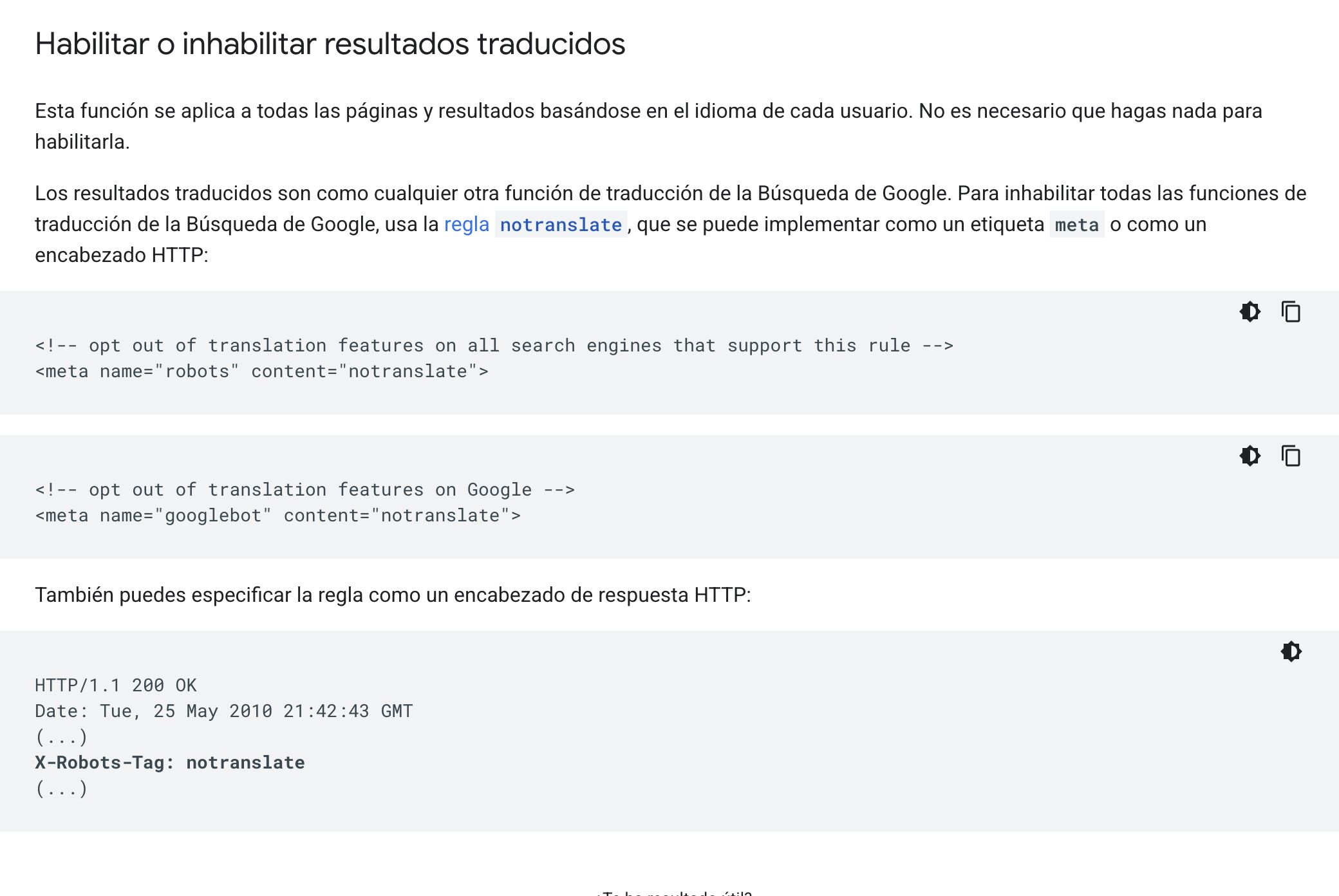The width and height of the screenshot is (1339, 896).
Task: Click the "Habilitar o inhabilitar resultados traducidos" heading
Action: tap(330, 44)
